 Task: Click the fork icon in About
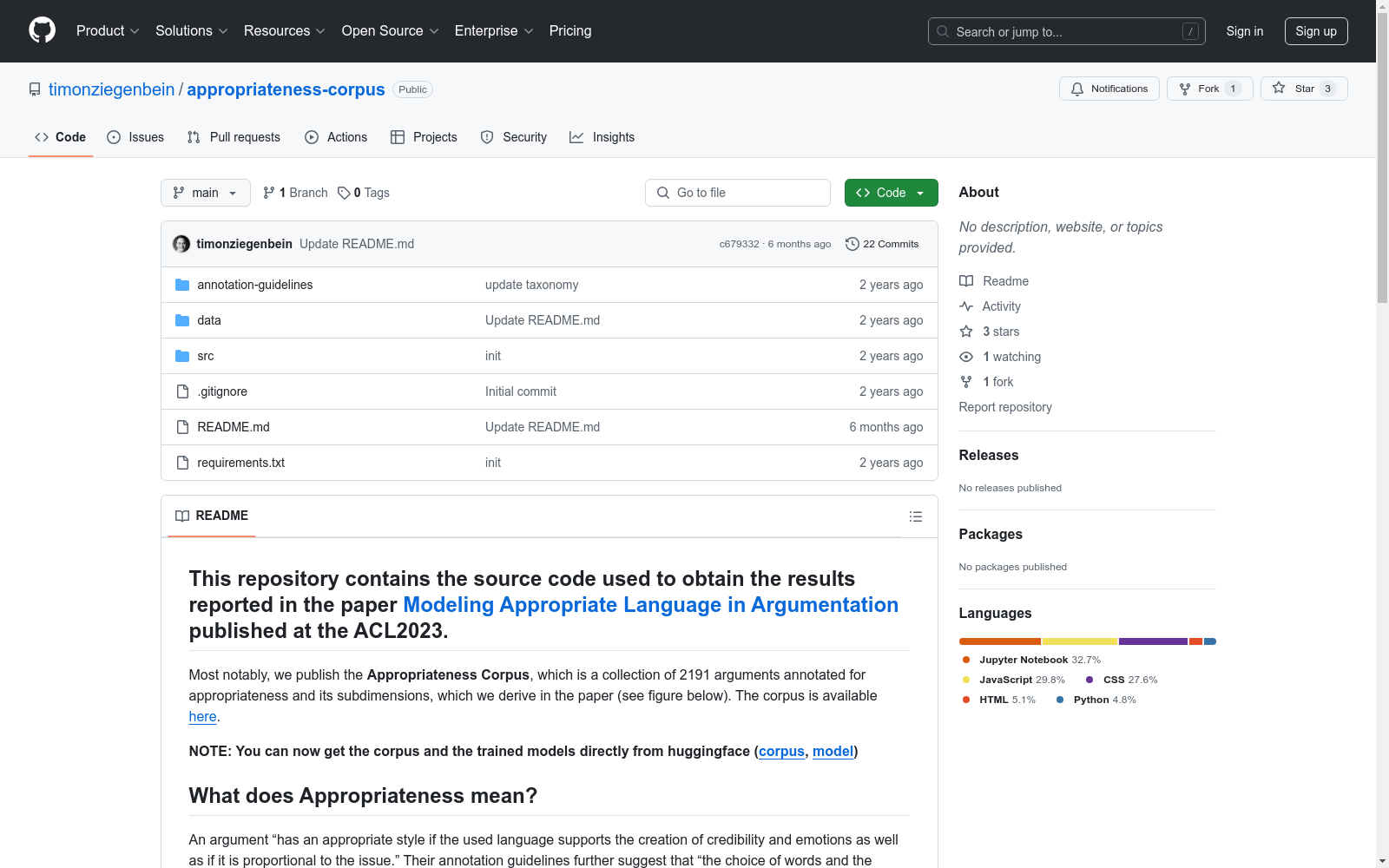[x=966, y=382]
